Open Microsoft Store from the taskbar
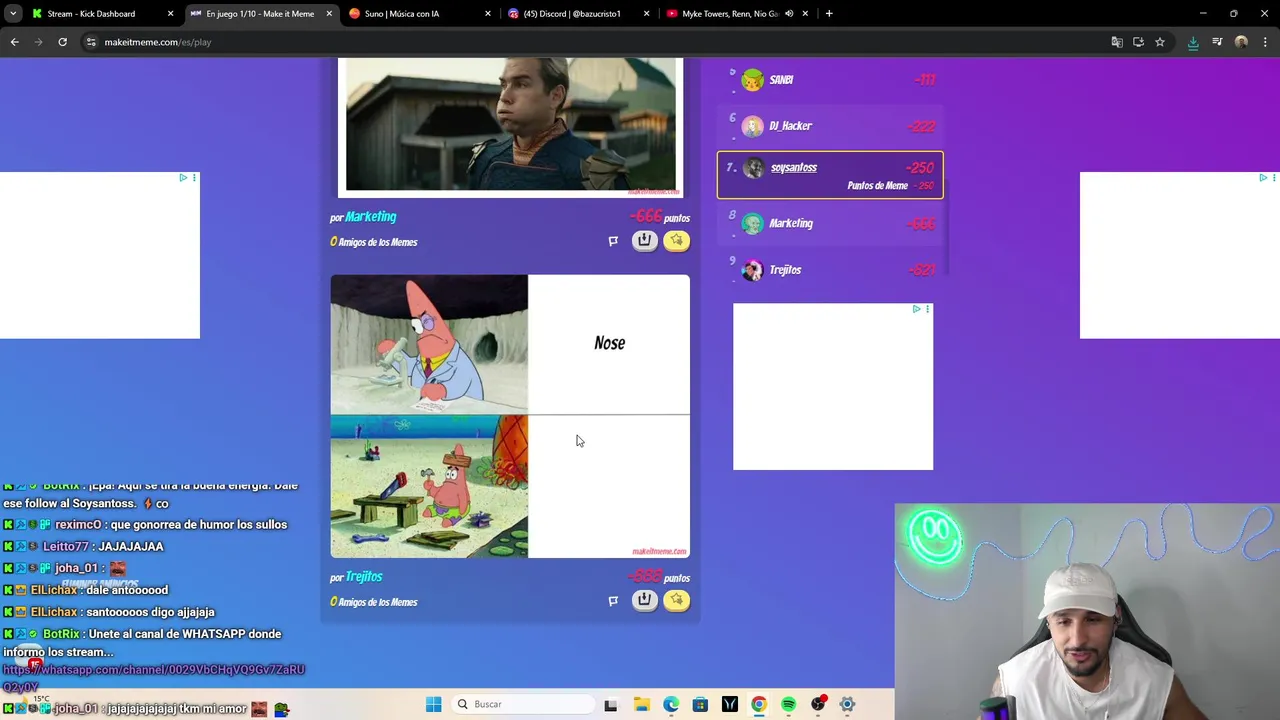 [x=700, y=704]
